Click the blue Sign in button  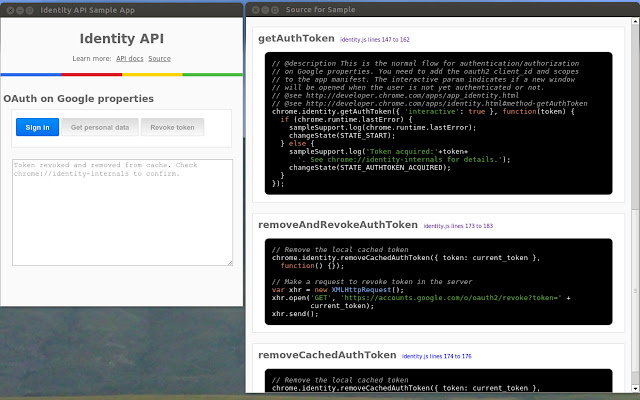pyautogui.click(x=38, y=127)
